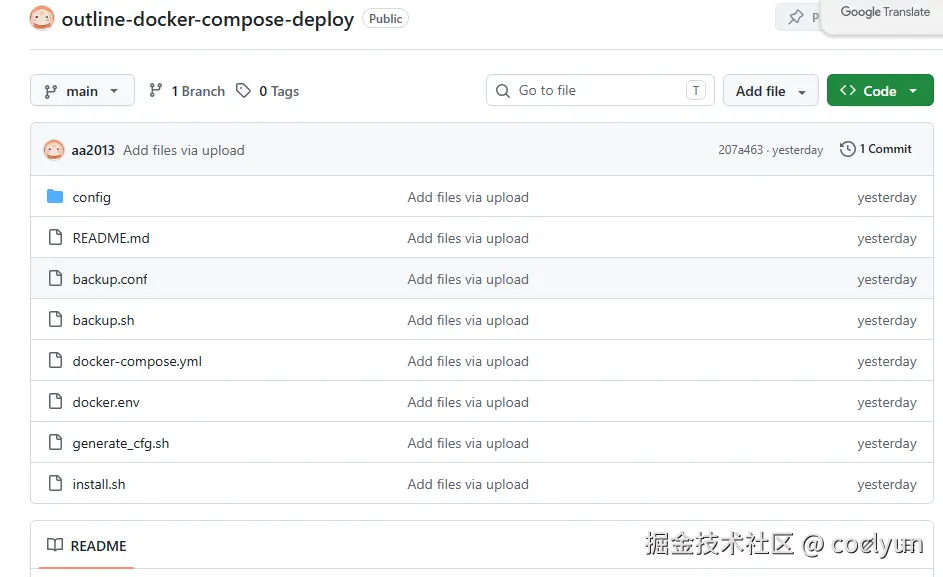Click the file icon for backup.conf
Image resolution: width=943 pixels, height=577 pixels.
pyautogui.click(x=55, y=278)
